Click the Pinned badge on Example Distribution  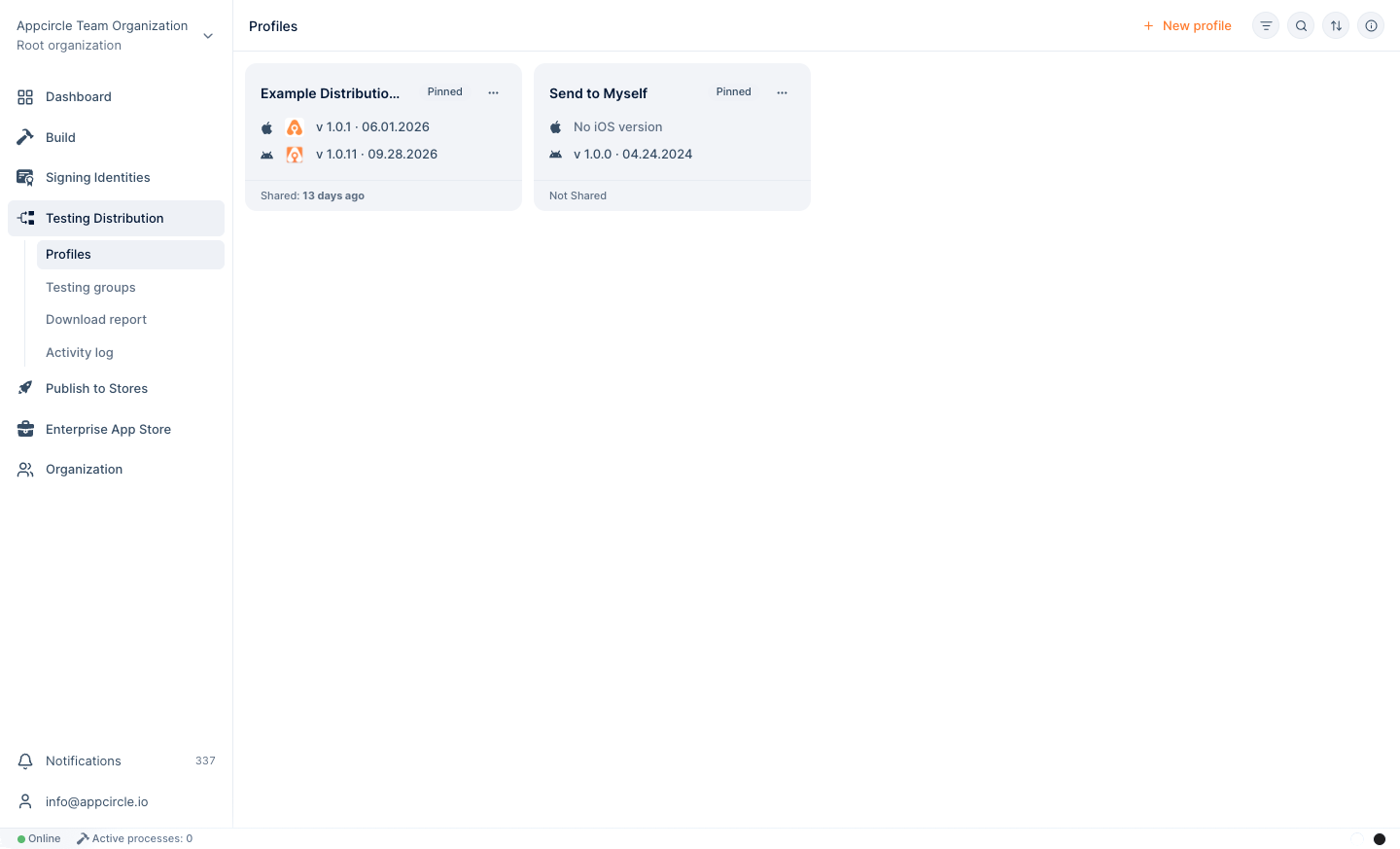(x=445, y=92)
